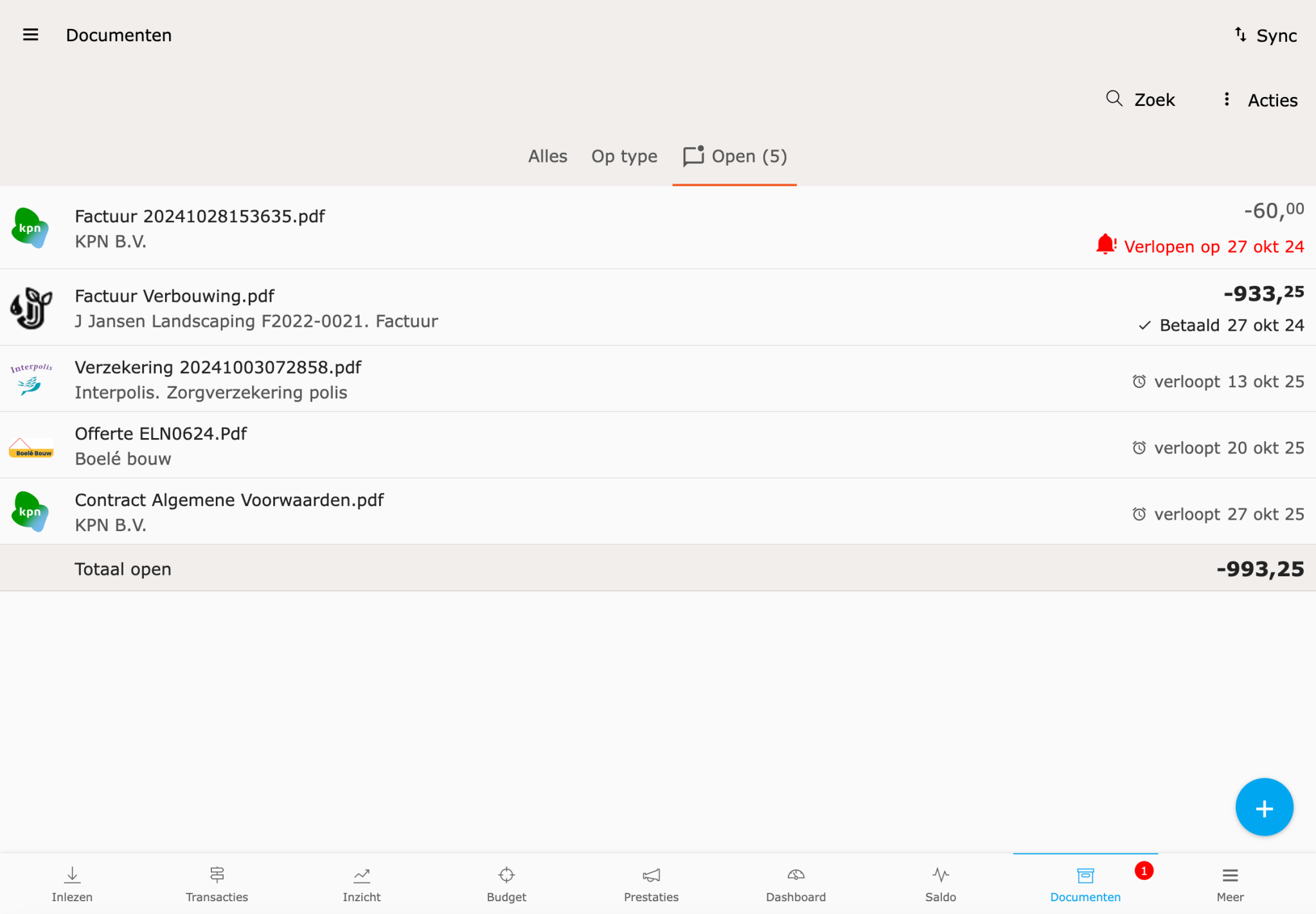Open Prestaties in the bottom navigation
The width and height of the screenshot is (1316, 914).
click(x=651, y=884)
